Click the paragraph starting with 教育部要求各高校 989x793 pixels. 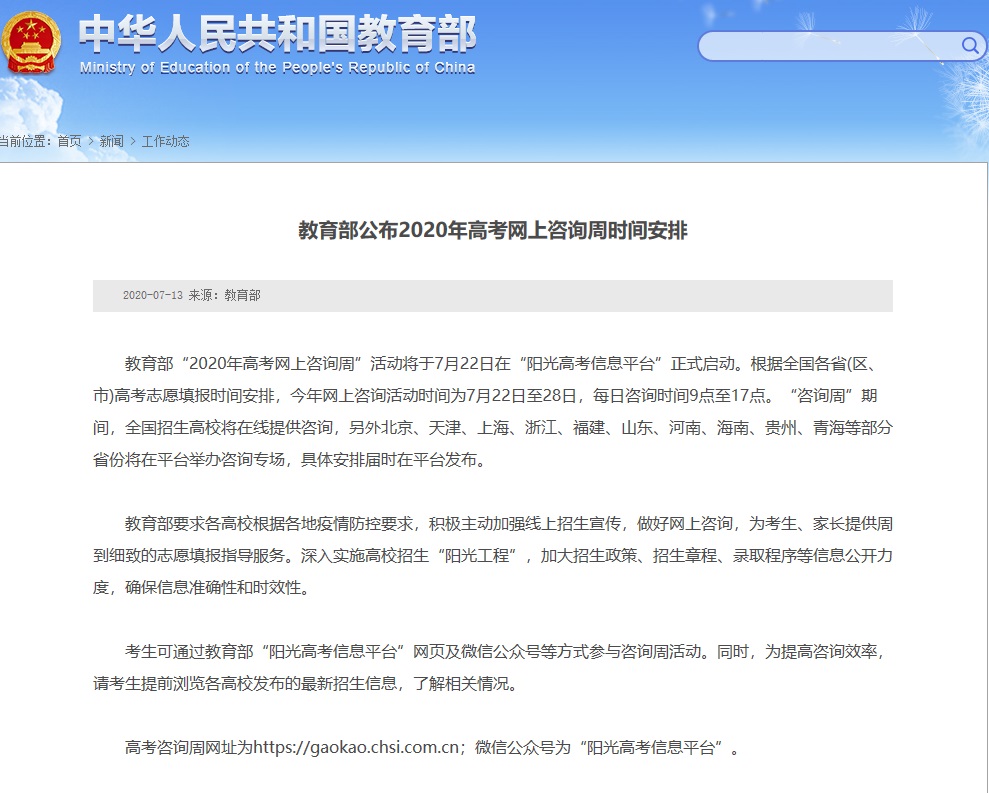493,555
